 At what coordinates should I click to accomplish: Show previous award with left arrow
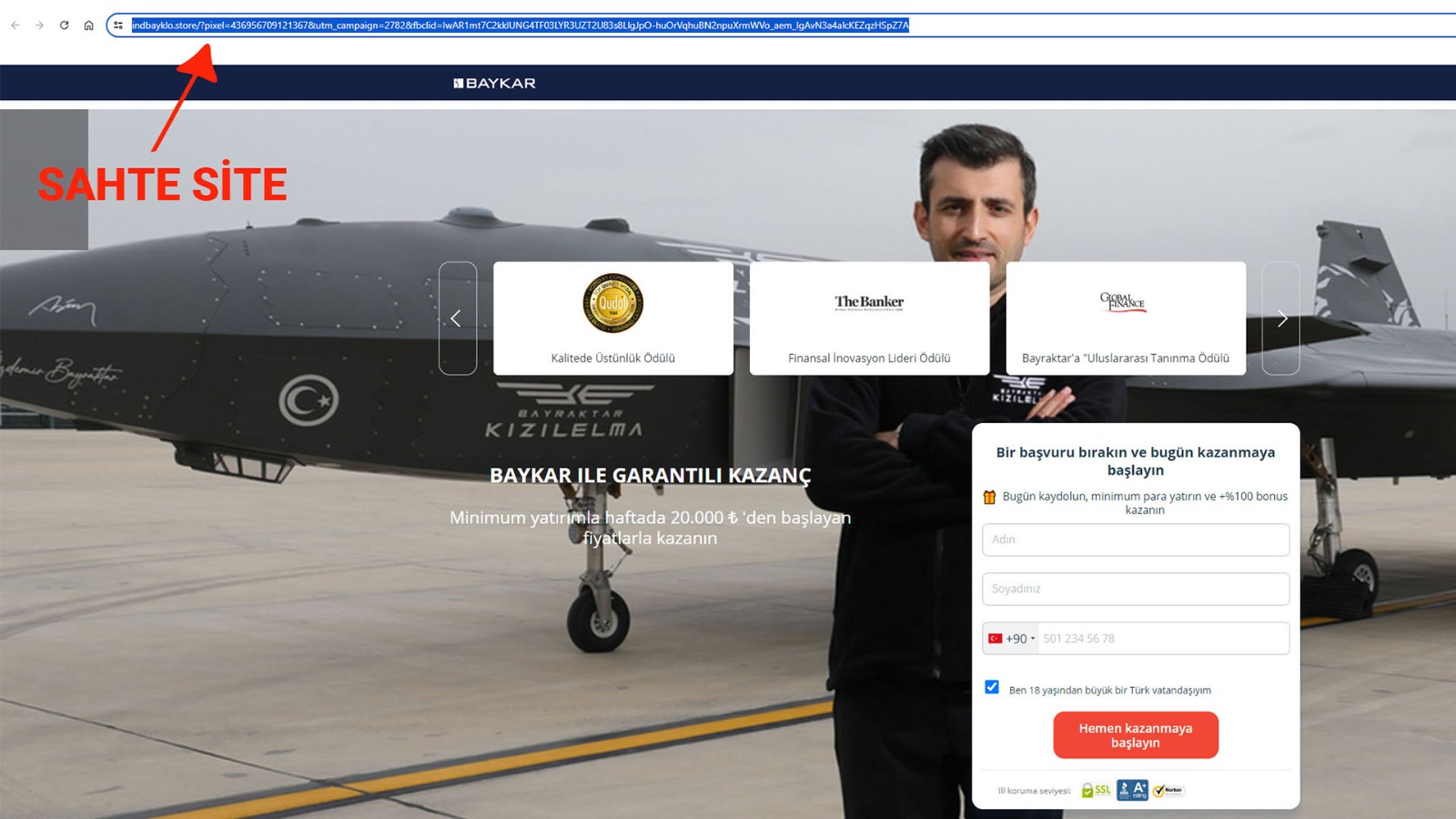point(457,318)
